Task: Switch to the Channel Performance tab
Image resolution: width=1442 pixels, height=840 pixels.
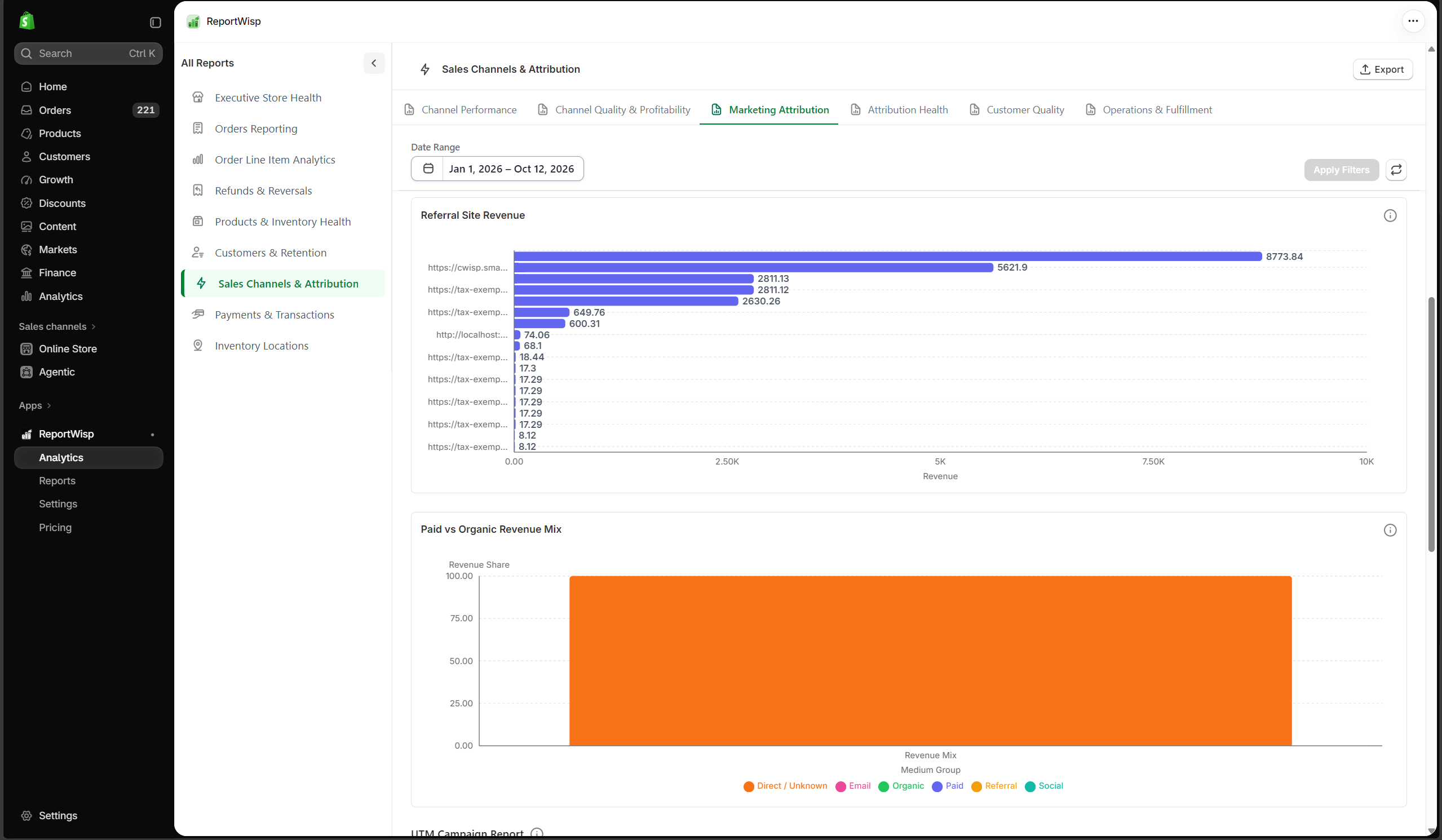Action: point(461,110)
